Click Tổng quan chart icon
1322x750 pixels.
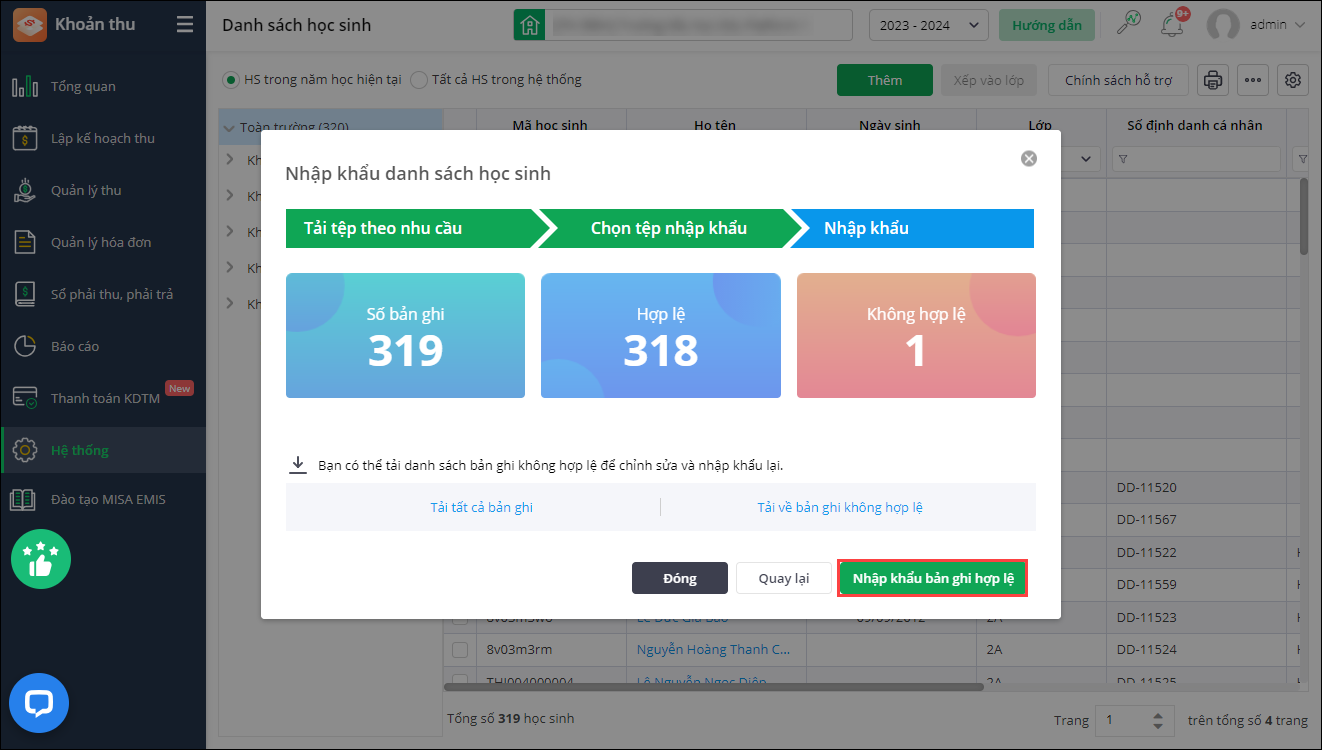click(25, 86)
